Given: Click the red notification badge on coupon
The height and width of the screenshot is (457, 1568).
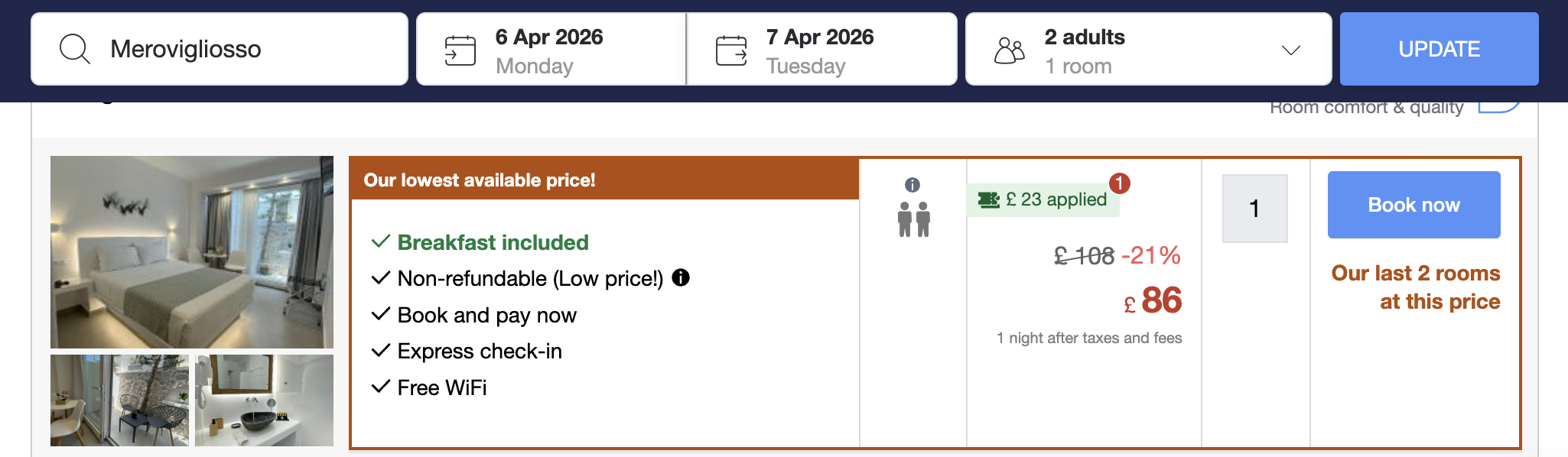Looking at the screenshot, I should coord(1119,183).
